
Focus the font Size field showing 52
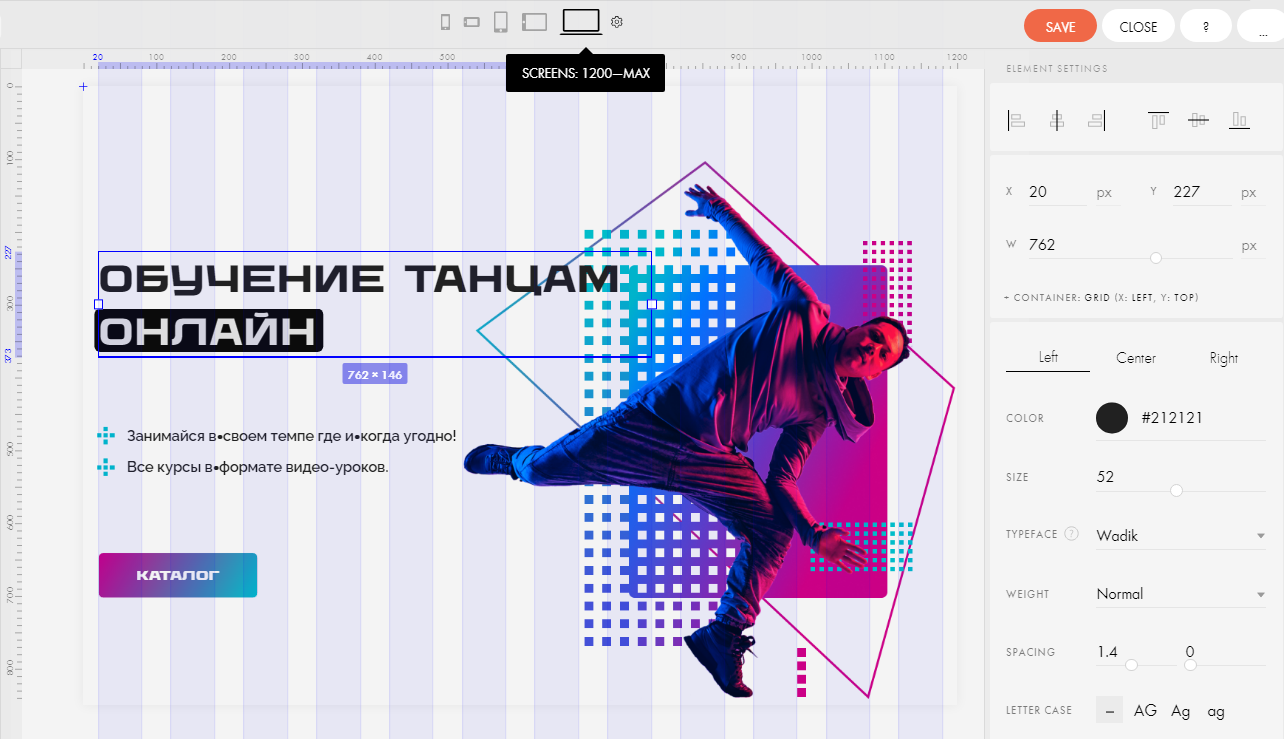(x=1181, y=477)
